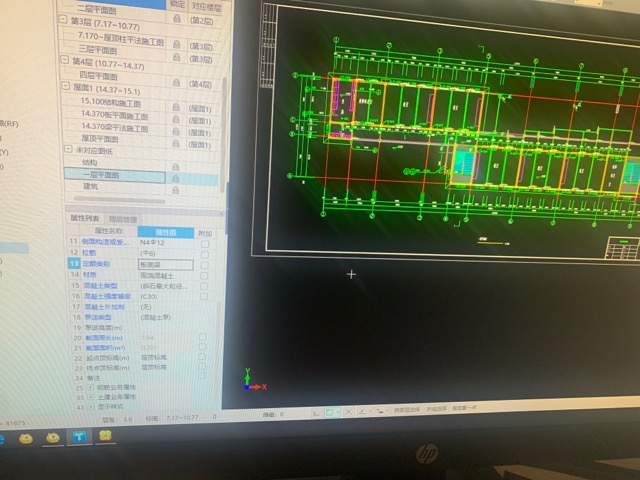Click 折线选择 button in status bar

[436, 409]
